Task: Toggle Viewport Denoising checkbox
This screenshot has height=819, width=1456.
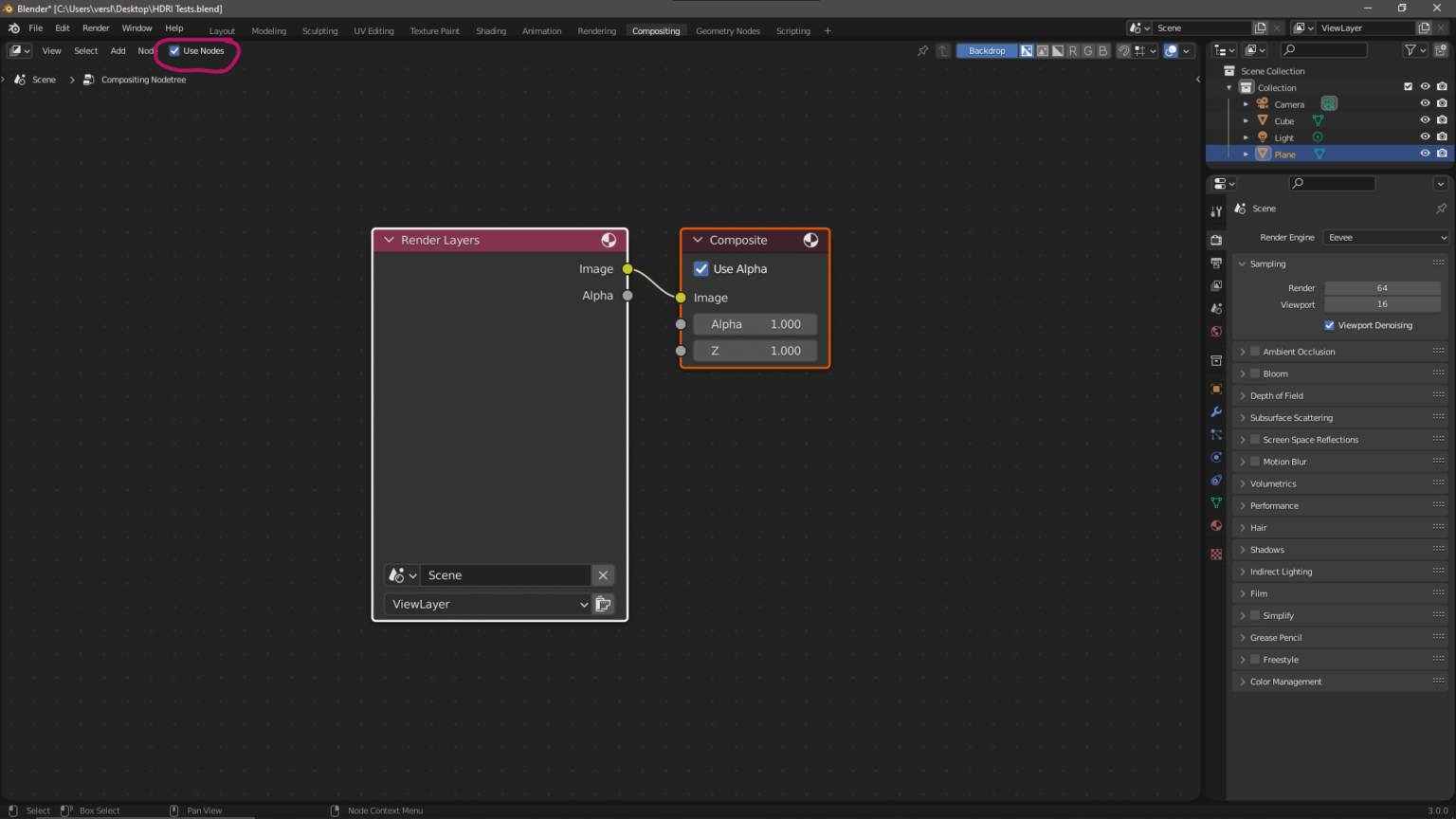Action: 1329,325
